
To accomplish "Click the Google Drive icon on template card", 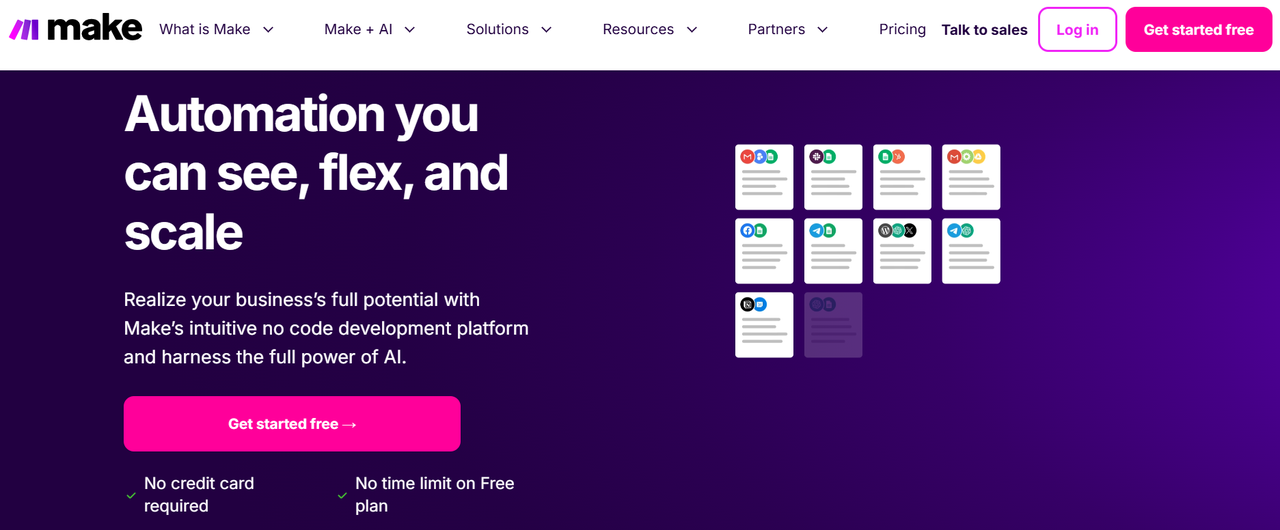I will pos(979,157).
